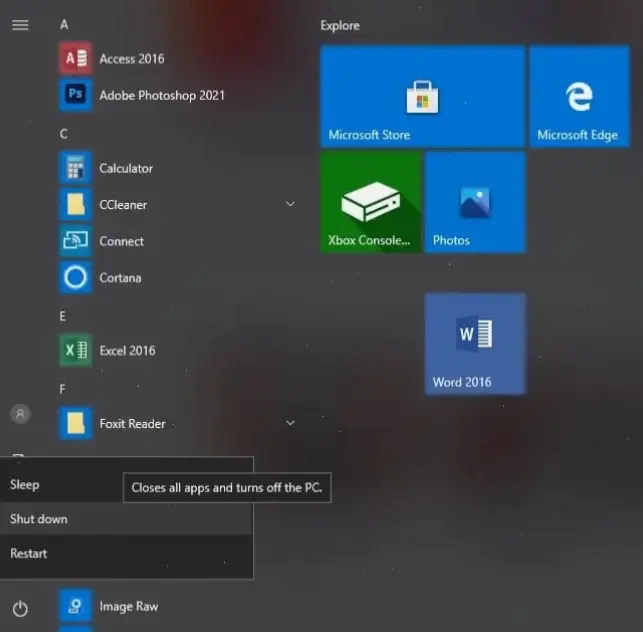Click the Microsoft Store tile

(422, 96)
